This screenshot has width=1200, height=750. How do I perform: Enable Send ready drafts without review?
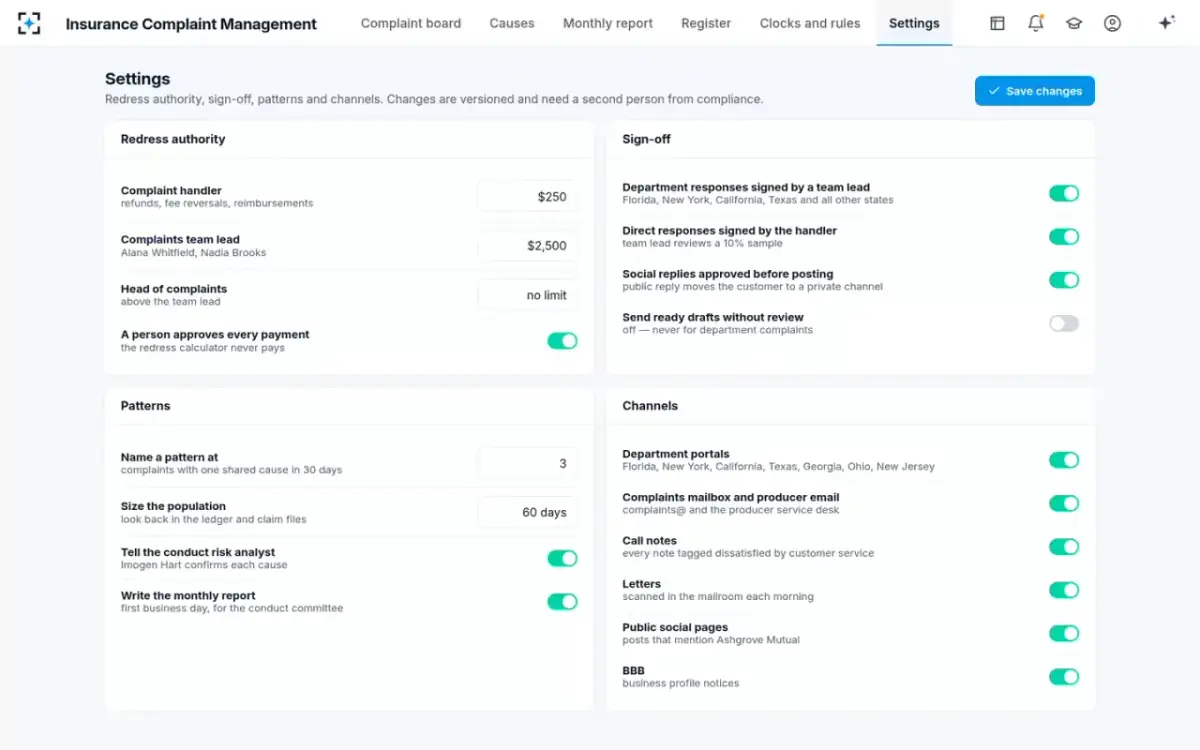point(1064,323)
